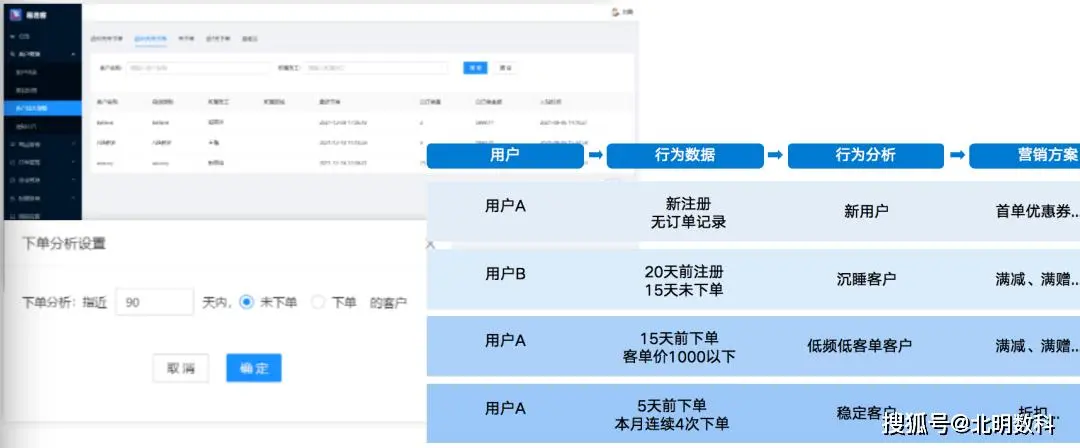Image resolution: width=1080 pixels, height=448 pixels.
Task: Click the 新用户 cell
Action: click(866, 212)
